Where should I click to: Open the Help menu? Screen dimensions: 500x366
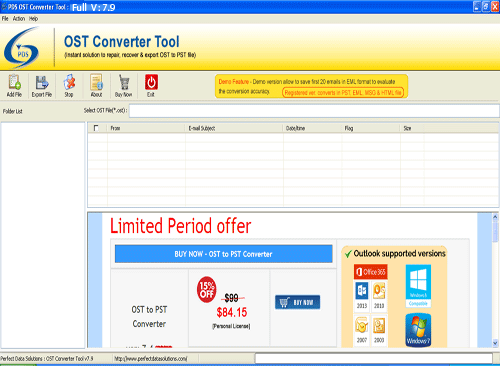(33, 19)
